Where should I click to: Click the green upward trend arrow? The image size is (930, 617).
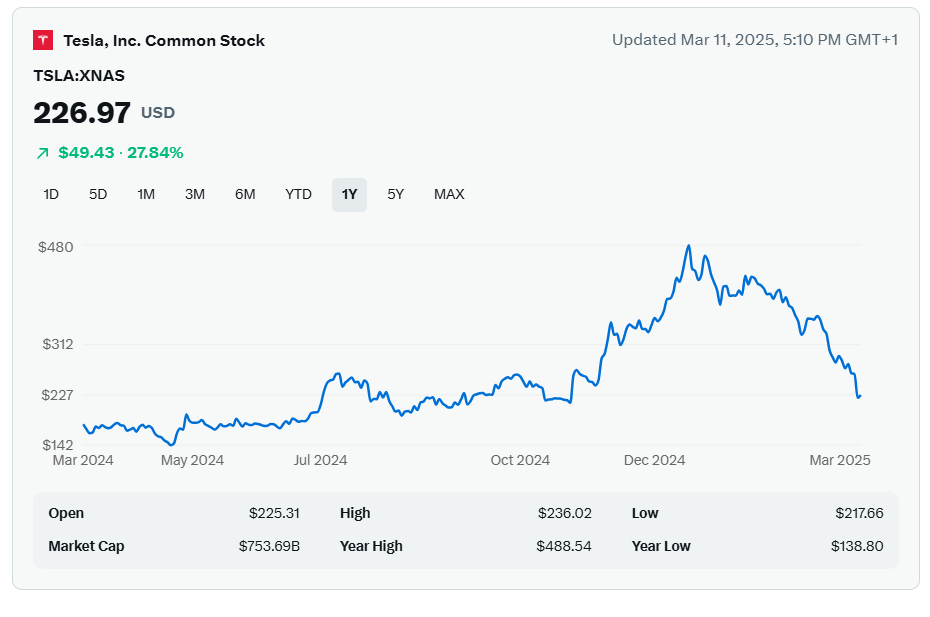point(42,153)
